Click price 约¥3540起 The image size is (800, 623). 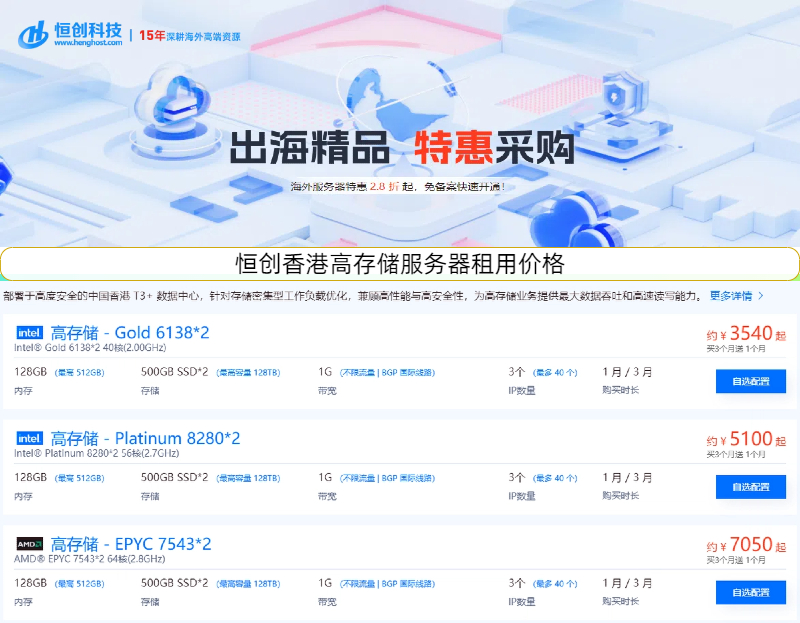click(746, 334)
